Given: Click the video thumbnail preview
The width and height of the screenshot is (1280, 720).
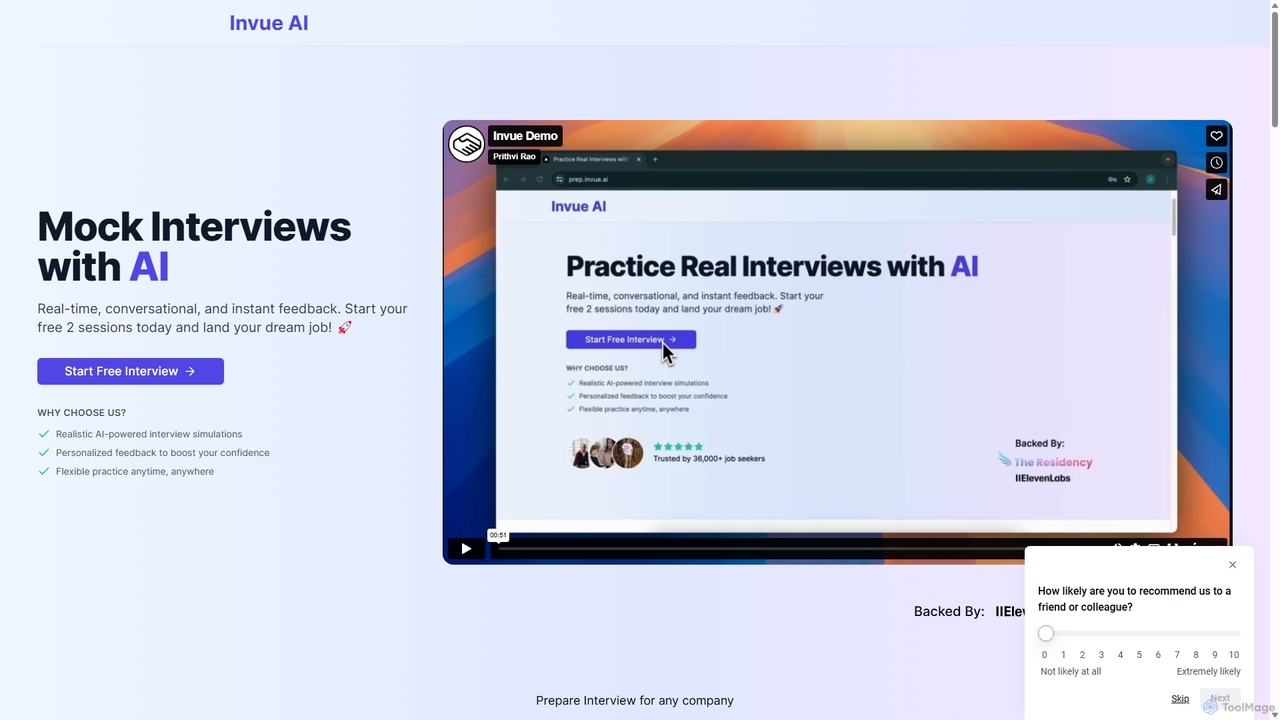Looking at the screenshot, I should point(837,340).
